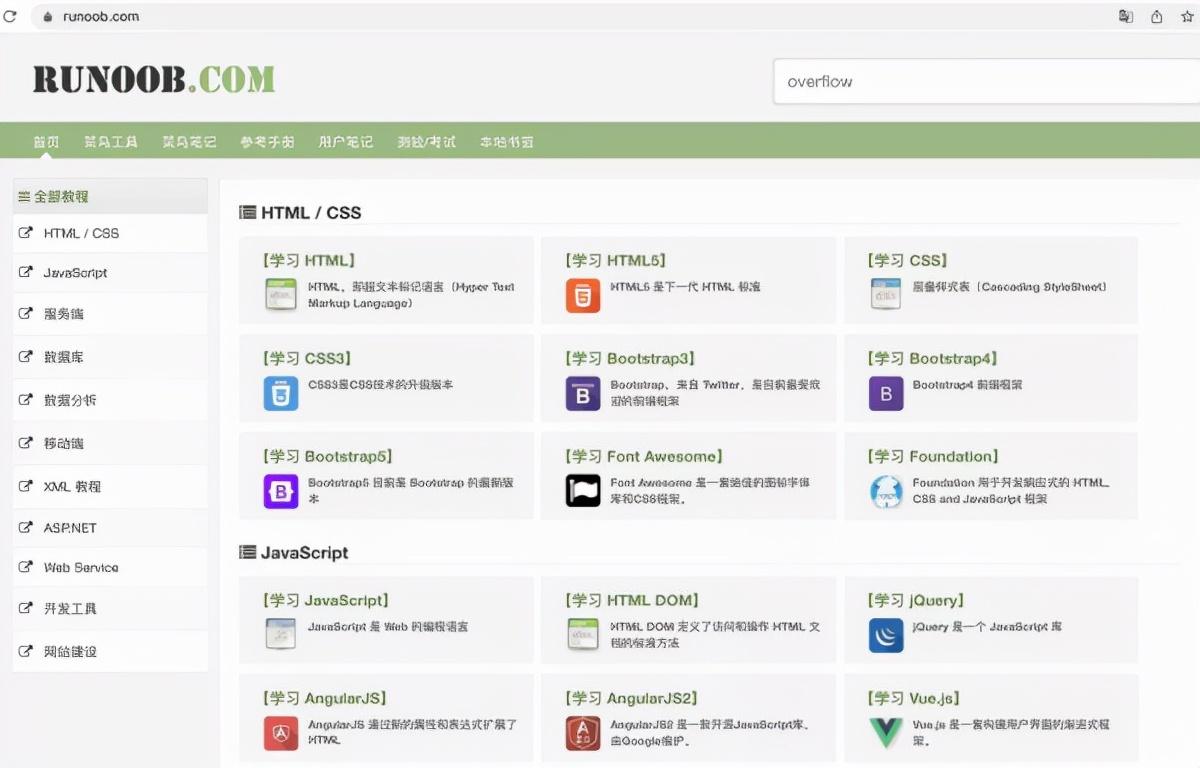This screenshot has height=768, width=1200.
Task: Click the search field containing overflow
Action: coord(986,81)
